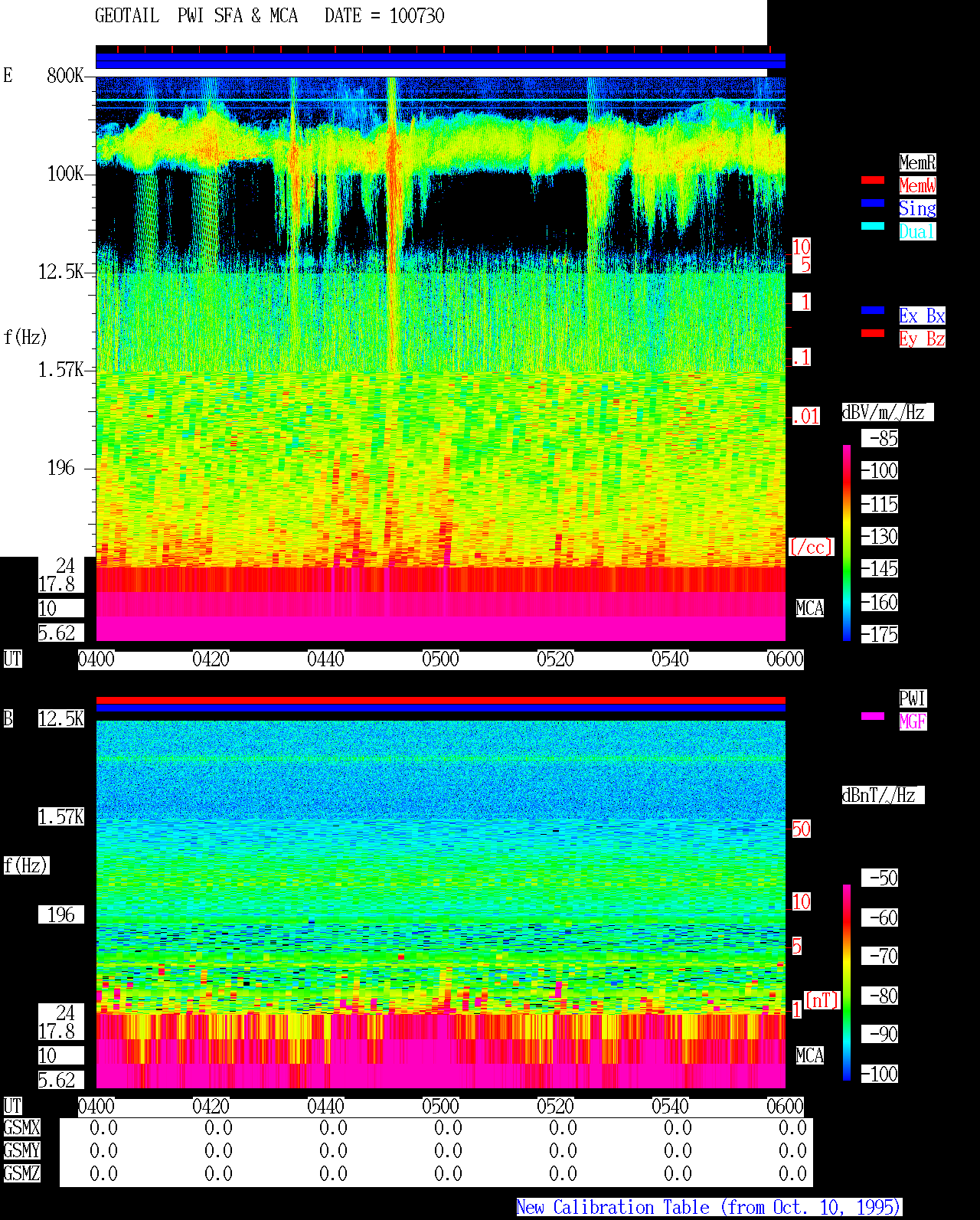Image resolution: width=980 pixels, height=1220 pixels.
Task: Click the PWI legend label
Action: pyautogui.click(x=913, y=698)
